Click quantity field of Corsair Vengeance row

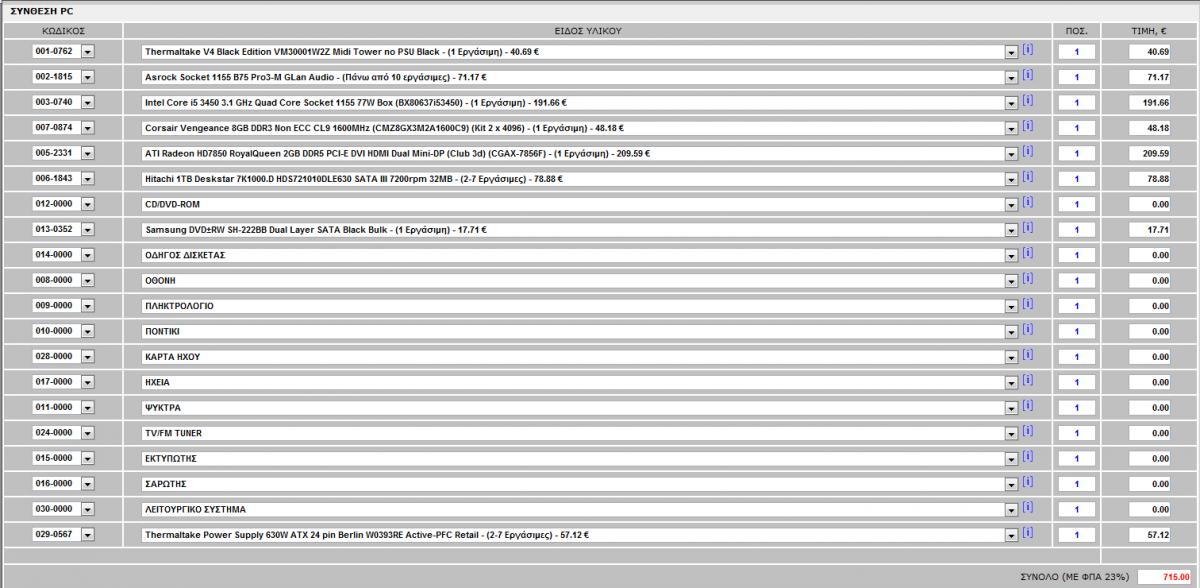click(x=1076, y=128)
